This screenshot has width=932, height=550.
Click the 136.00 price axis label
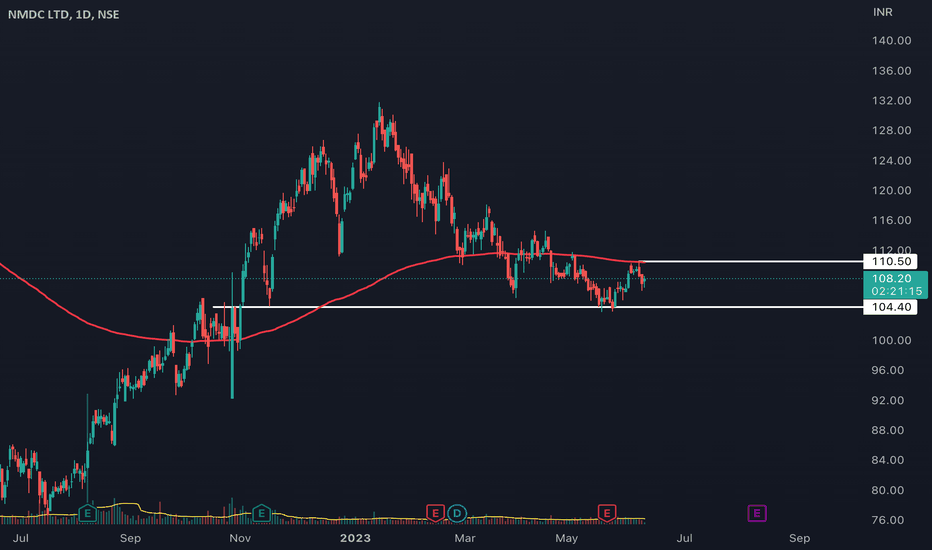click(x=892, y=71)
